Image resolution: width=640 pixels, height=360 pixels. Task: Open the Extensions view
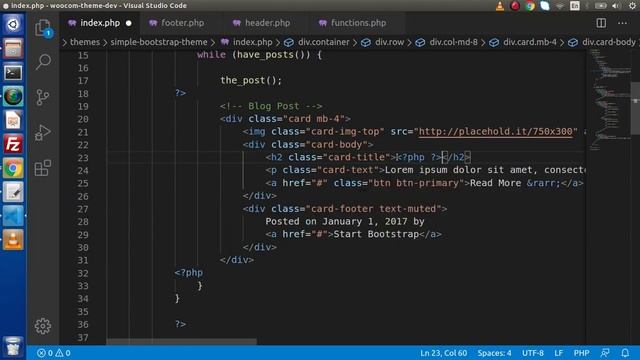coord(43,167)
